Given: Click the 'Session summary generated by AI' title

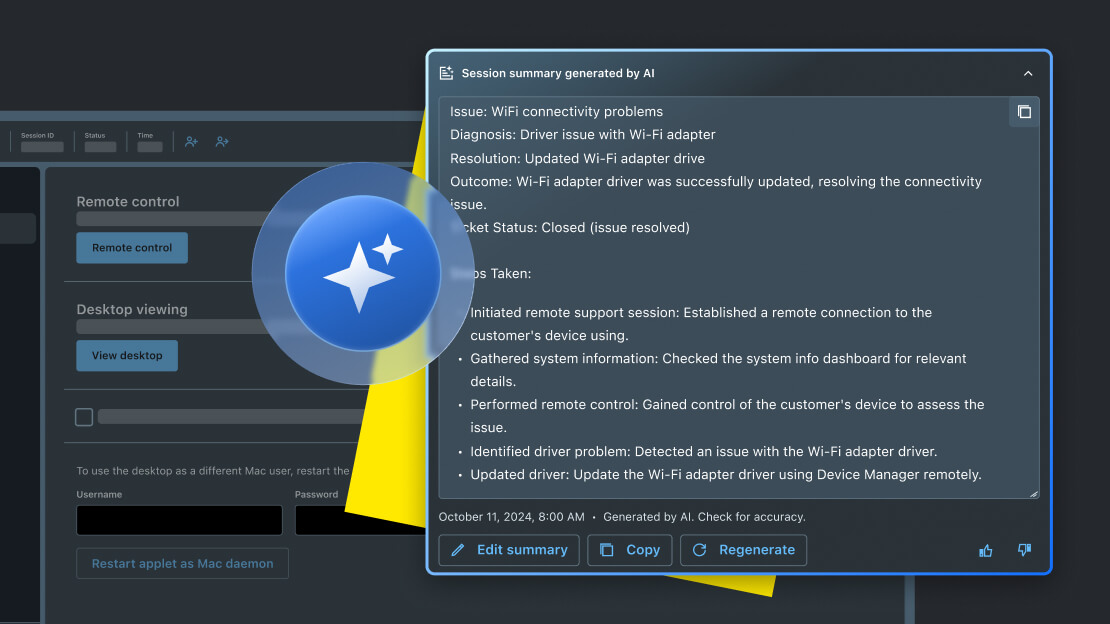Looking at the screenshot, I should pyautogui.click(x=558, y=74).
